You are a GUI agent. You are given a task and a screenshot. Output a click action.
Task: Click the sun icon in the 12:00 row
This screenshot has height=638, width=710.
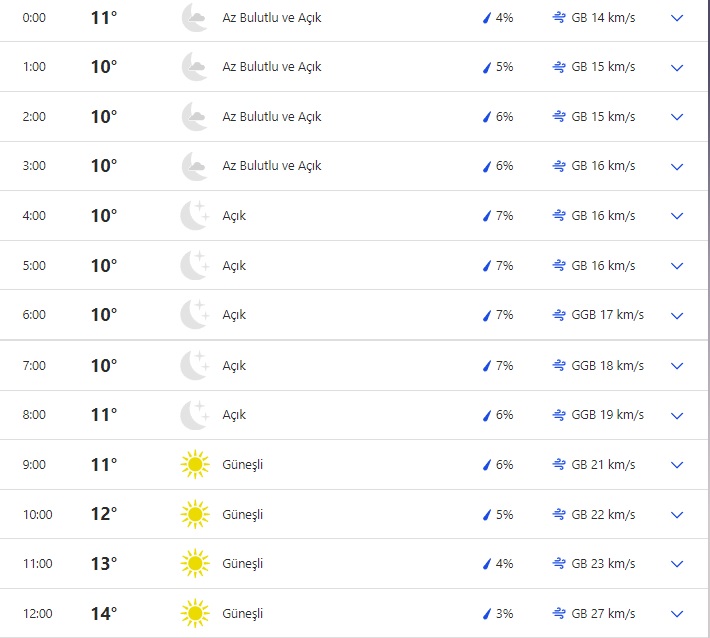pyautogui.click(x=194, y=613)
